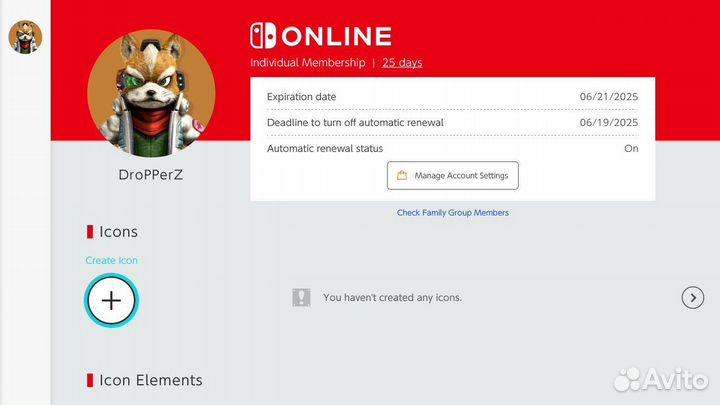Expand the icons list with the right arrow
The height and width of the screenshot is (405, 720).
(x=692, y=297)
